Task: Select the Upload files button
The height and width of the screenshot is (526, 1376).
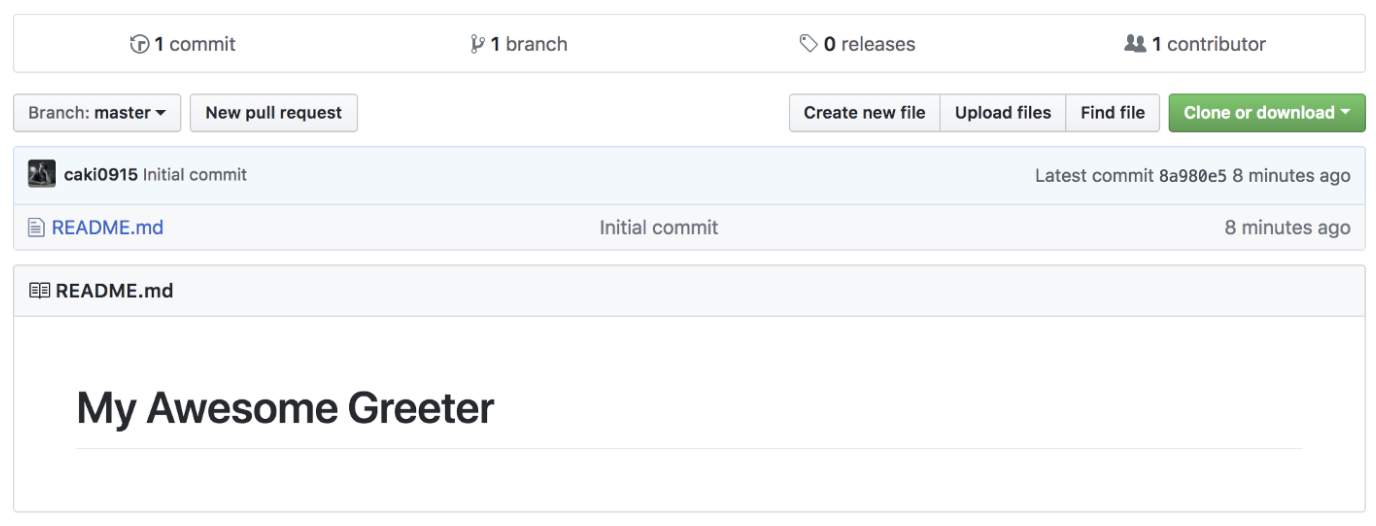Action: tap(1003, 113)
